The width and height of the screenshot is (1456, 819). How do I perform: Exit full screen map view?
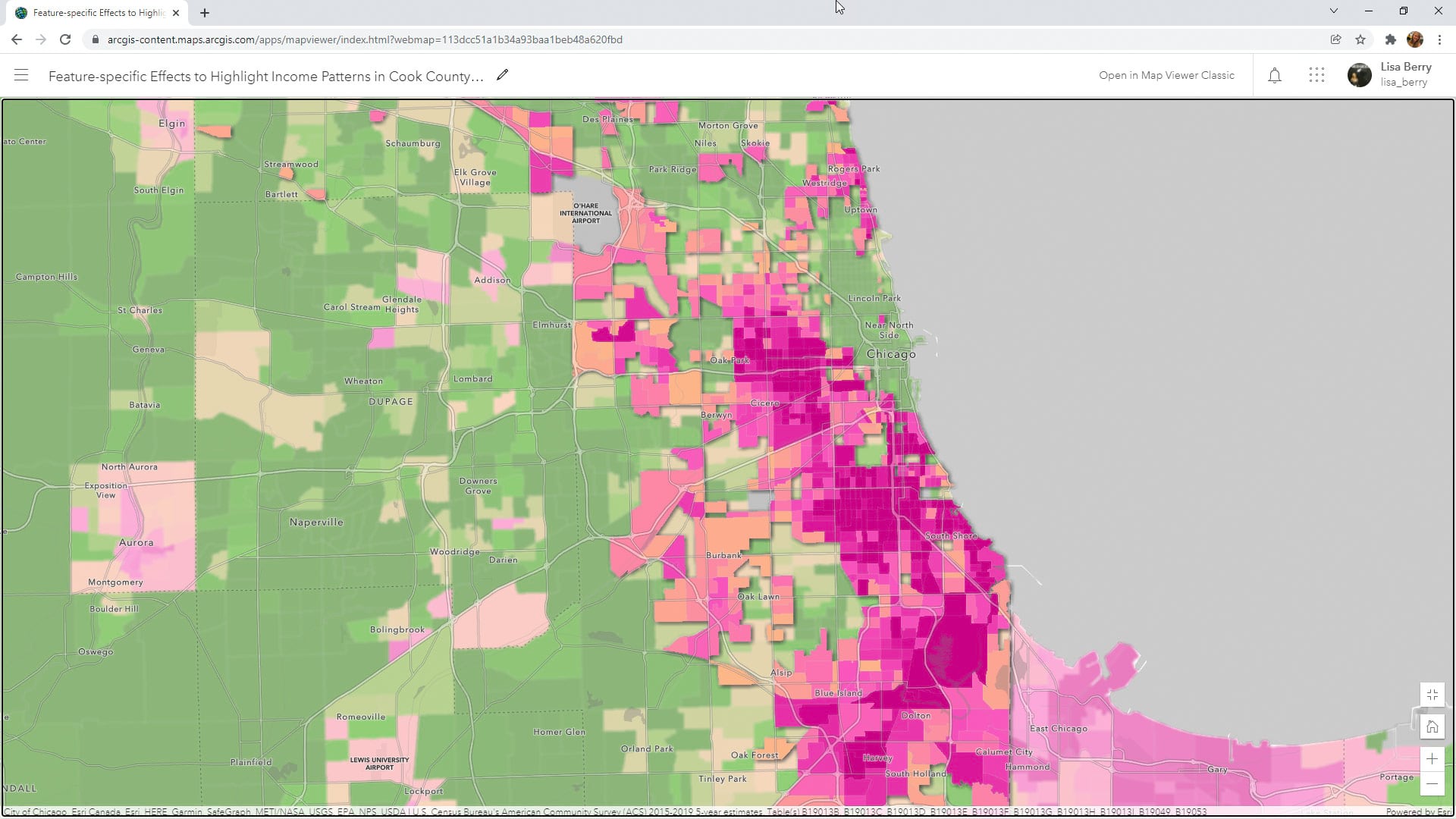(x=1432, y=695)
